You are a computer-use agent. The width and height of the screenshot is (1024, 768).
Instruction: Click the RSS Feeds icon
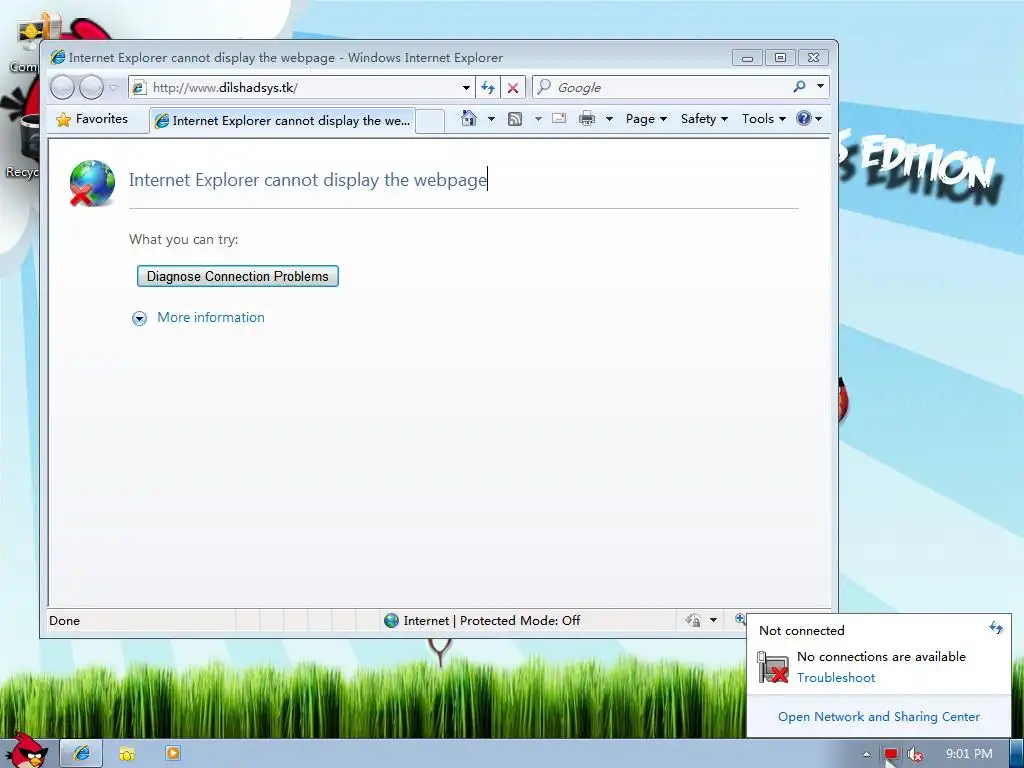click(515, 119)
